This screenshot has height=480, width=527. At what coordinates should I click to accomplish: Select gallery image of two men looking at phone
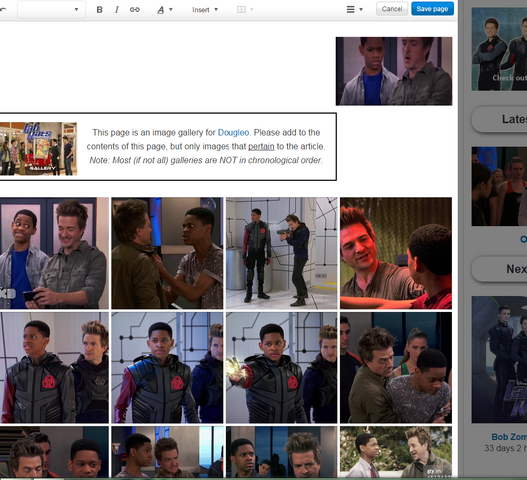tap(54, 253)
